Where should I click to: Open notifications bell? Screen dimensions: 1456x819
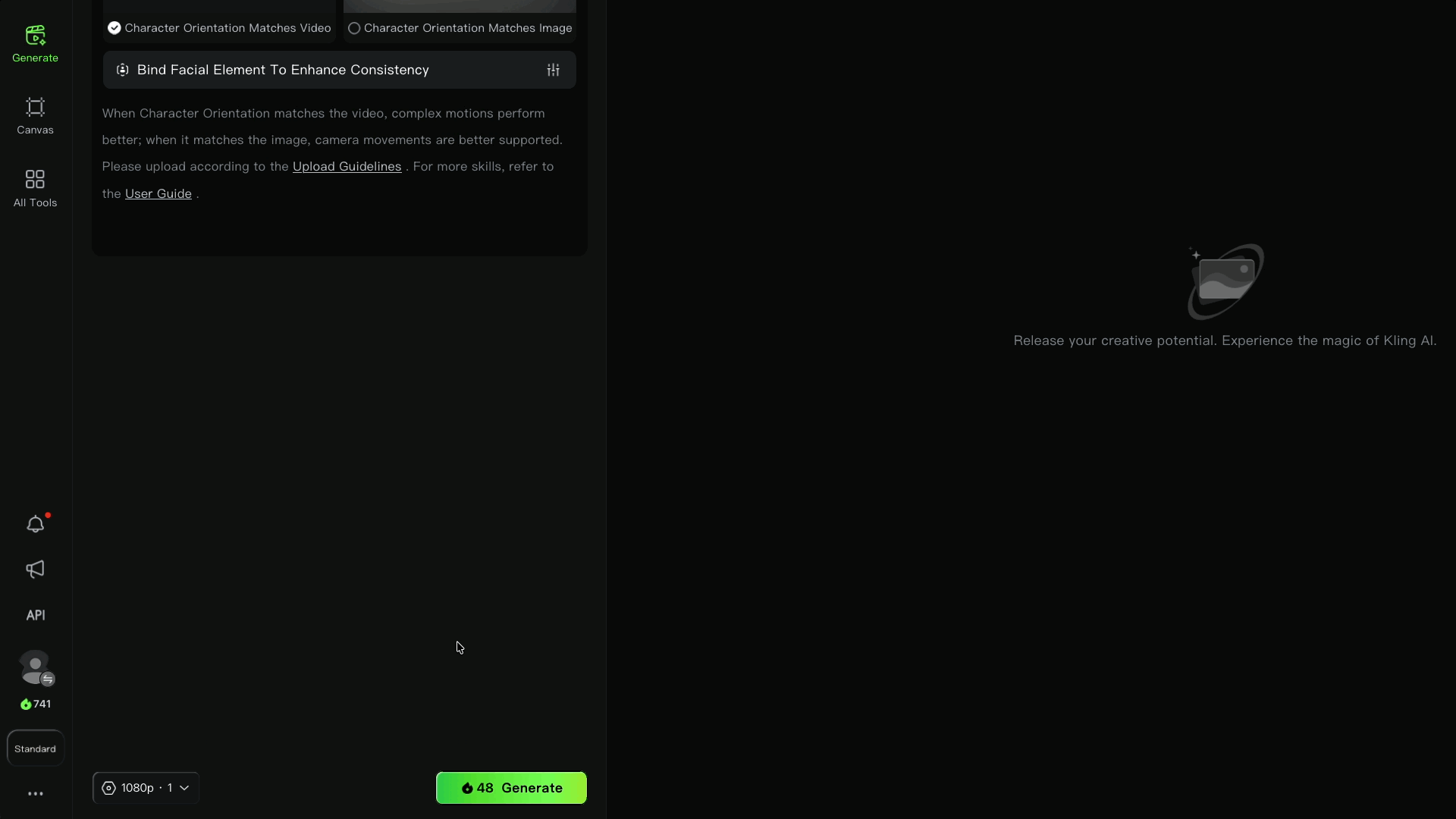click(x=35, y=524)
